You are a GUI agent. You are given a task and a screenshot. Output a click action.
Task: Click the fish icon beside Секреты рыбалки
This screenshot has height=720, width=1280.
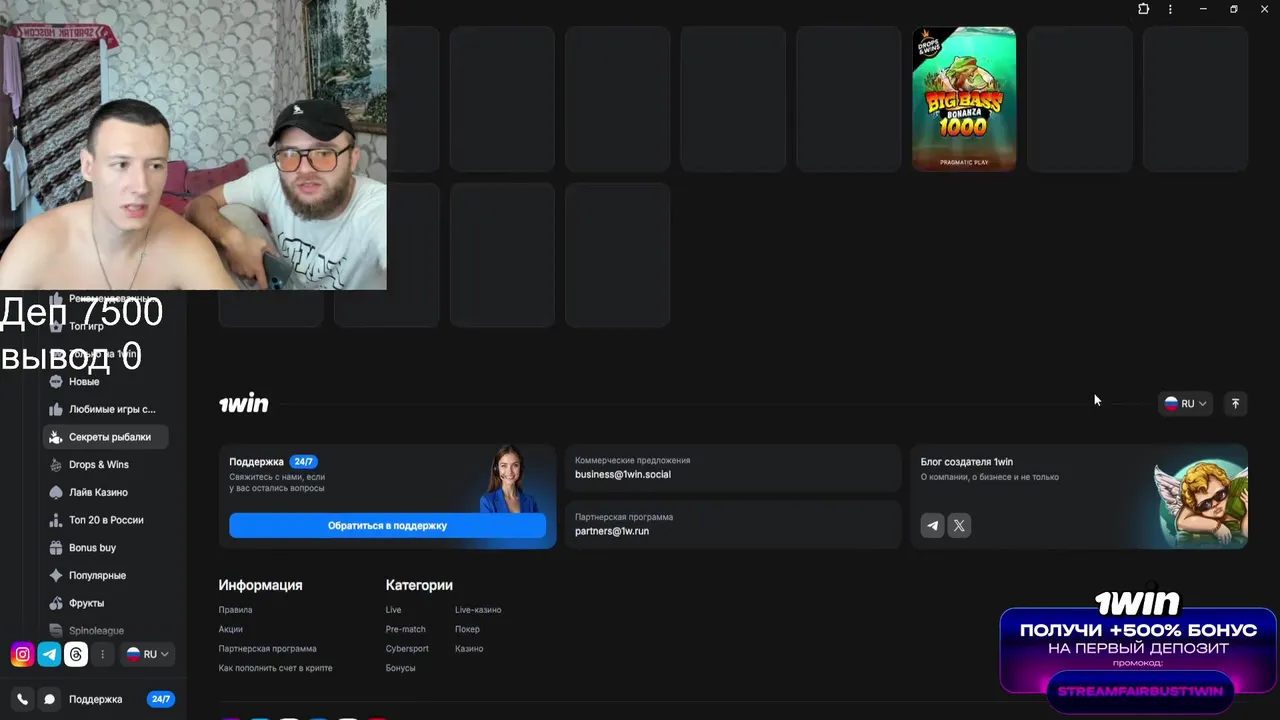pyautogui.click(x=56, y=437)
